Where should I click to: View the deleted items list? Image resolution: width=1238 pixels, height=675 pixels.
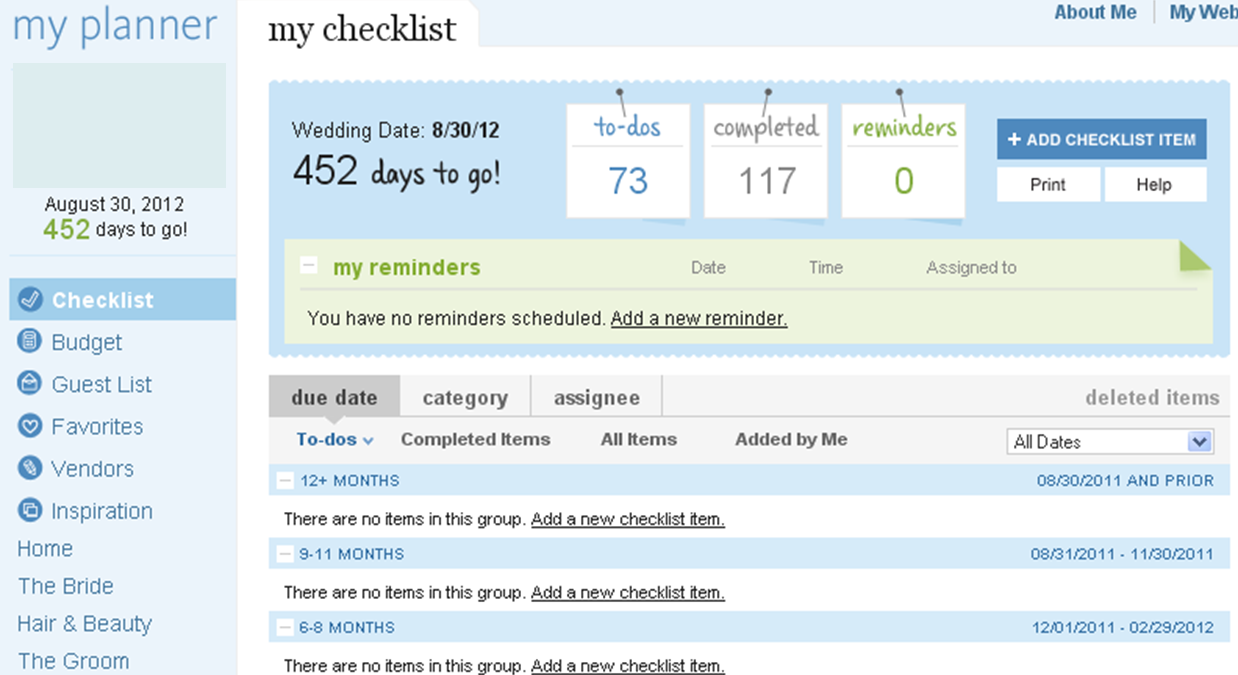pyautogui.click(x=1152, y=398)
